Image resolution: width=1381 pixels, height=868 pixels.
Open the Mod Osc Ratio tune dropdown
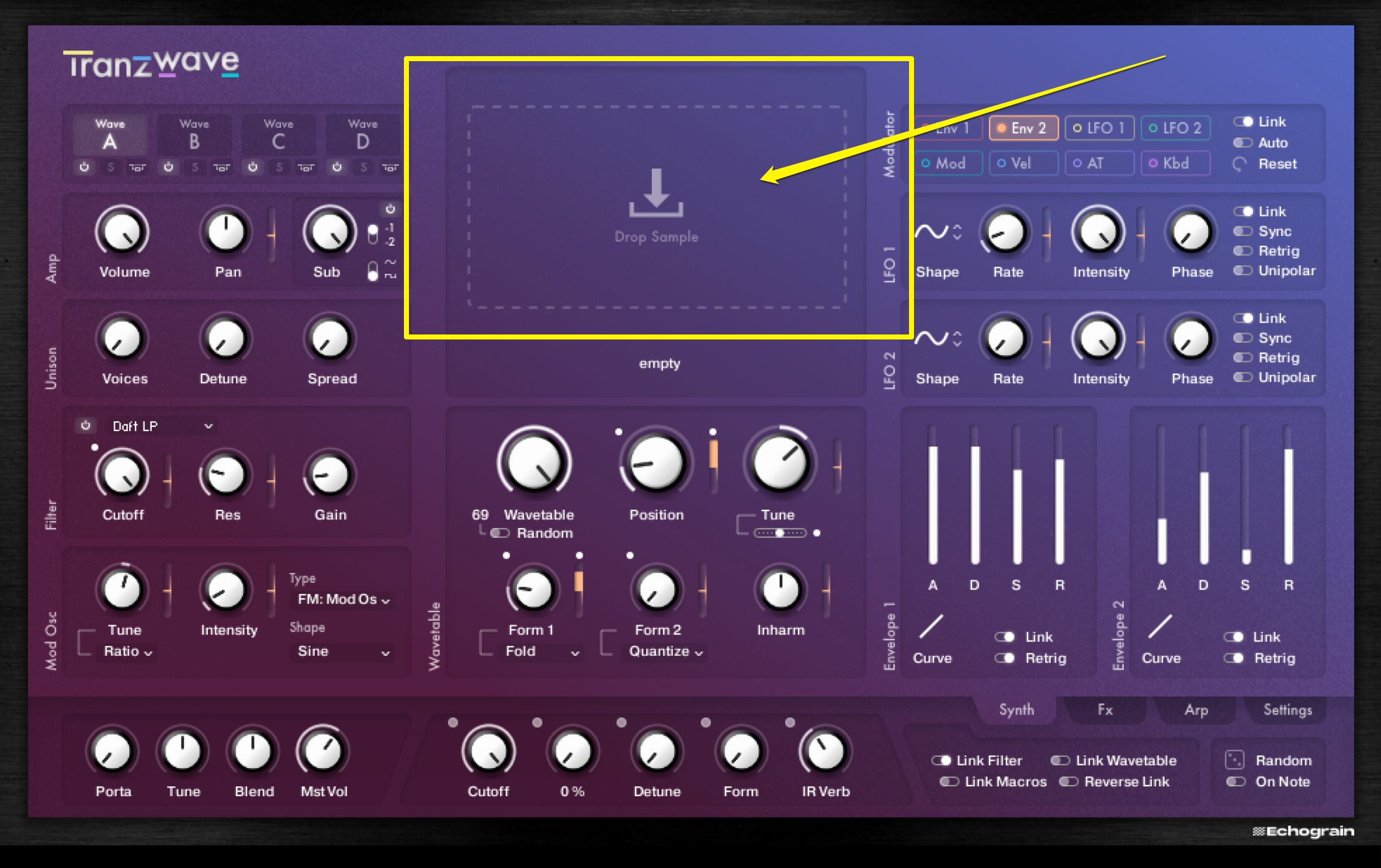pos(128,651)
